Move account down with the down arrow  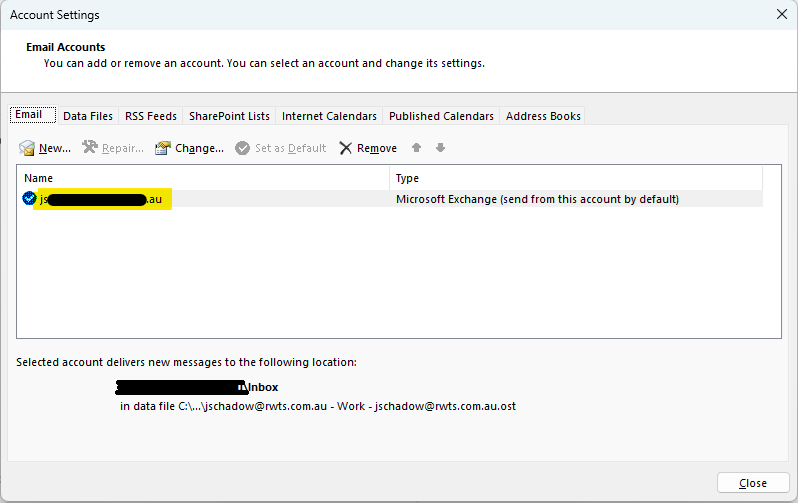[440, 148]
